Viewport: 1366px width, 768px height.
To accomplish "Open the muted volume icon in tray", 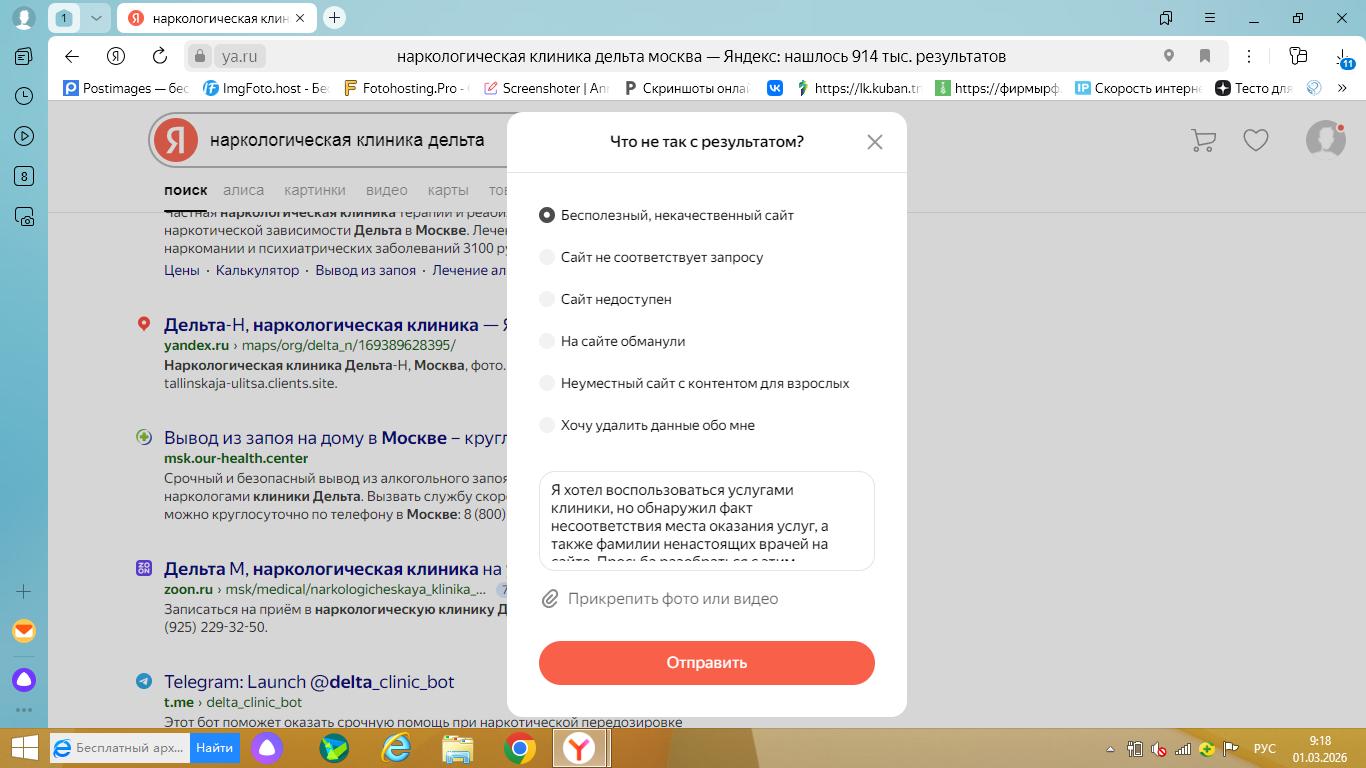I will click(1160, 748).
